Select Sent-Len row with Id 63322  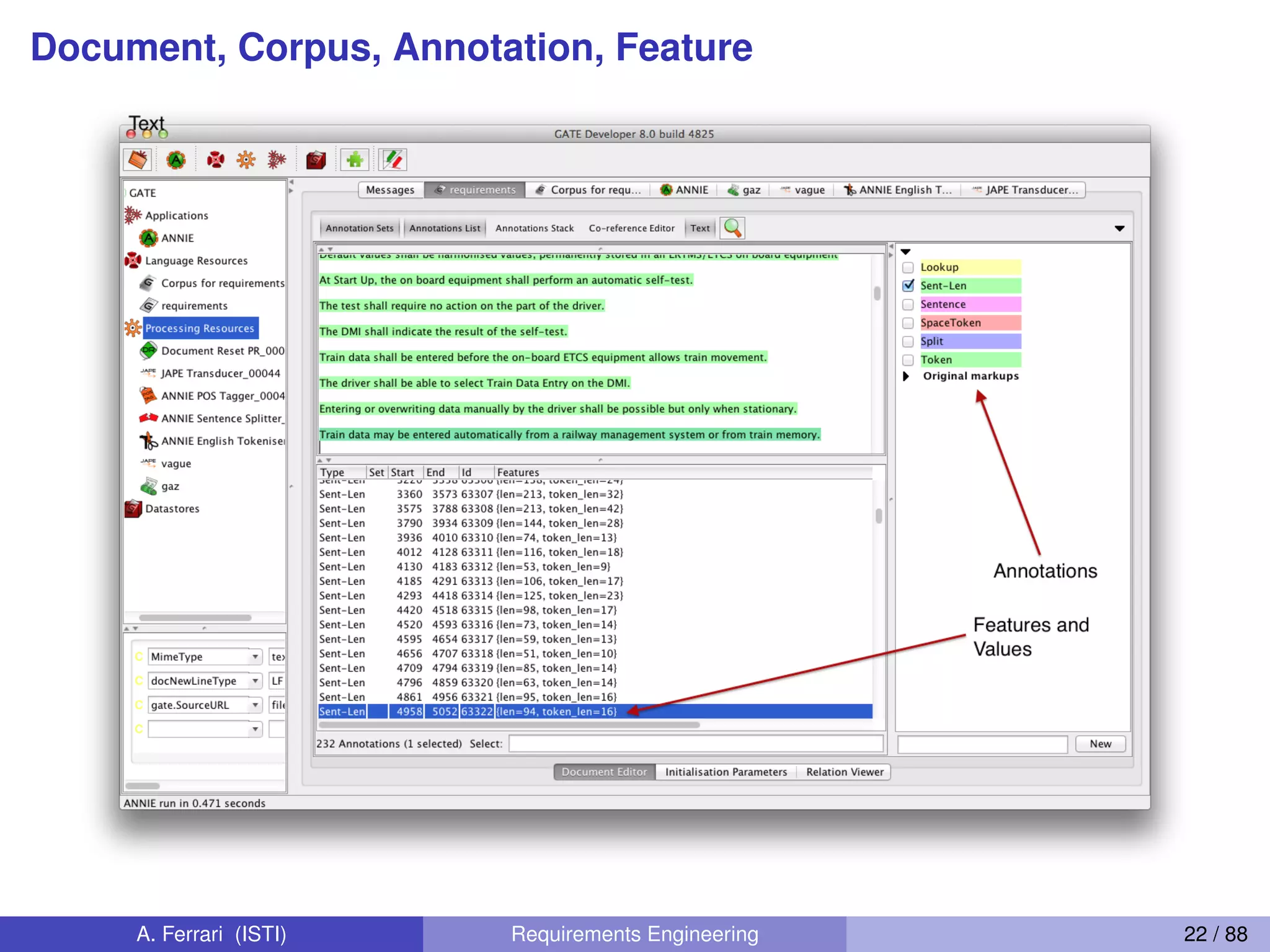click(x=595, y=712)
